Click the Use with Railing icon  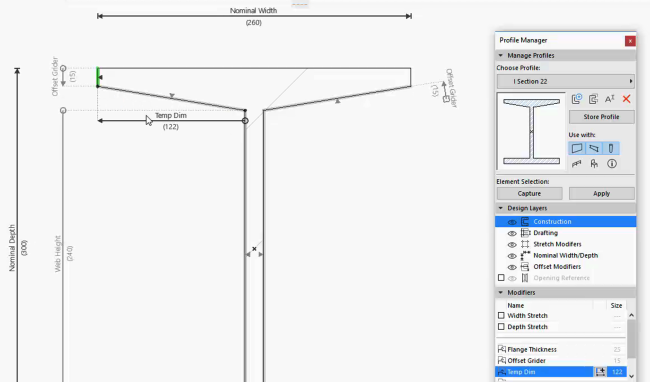click(577, 164)
